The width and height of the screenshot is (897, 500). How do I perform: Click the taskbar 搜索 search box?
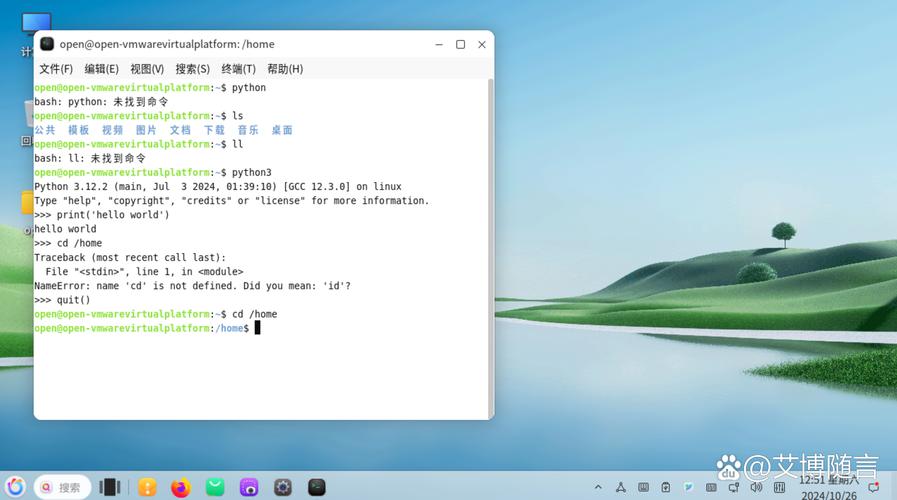click(63, 487)
